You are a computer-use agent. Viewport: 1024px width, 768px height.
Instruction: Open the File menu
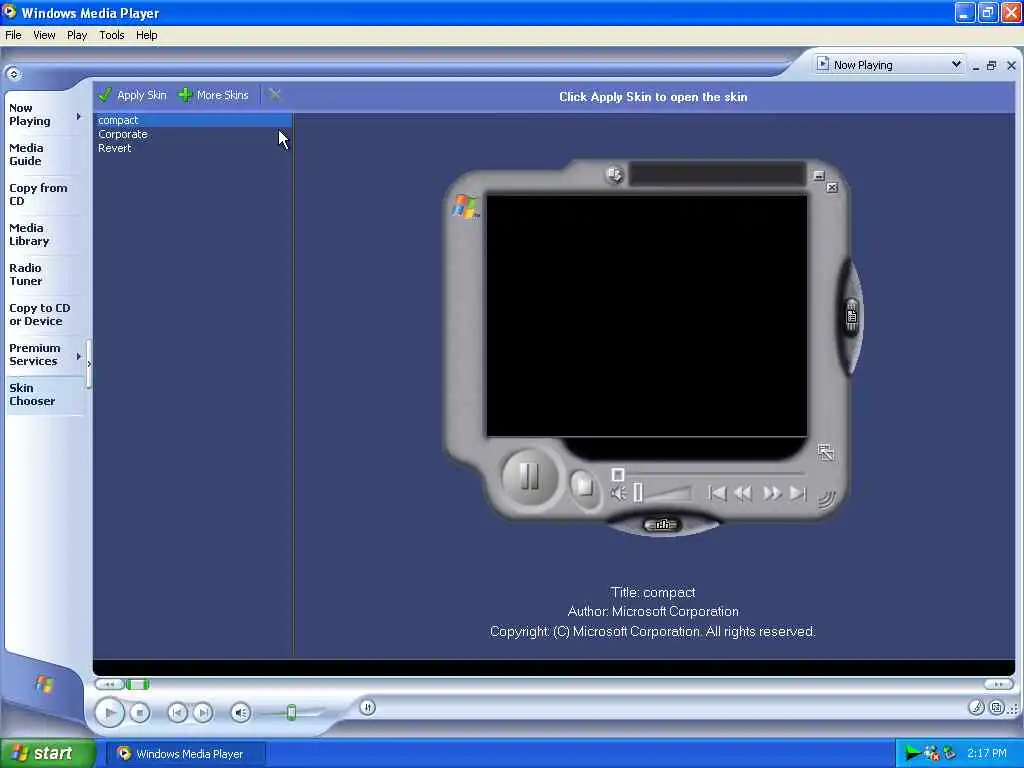click(13, 35)
